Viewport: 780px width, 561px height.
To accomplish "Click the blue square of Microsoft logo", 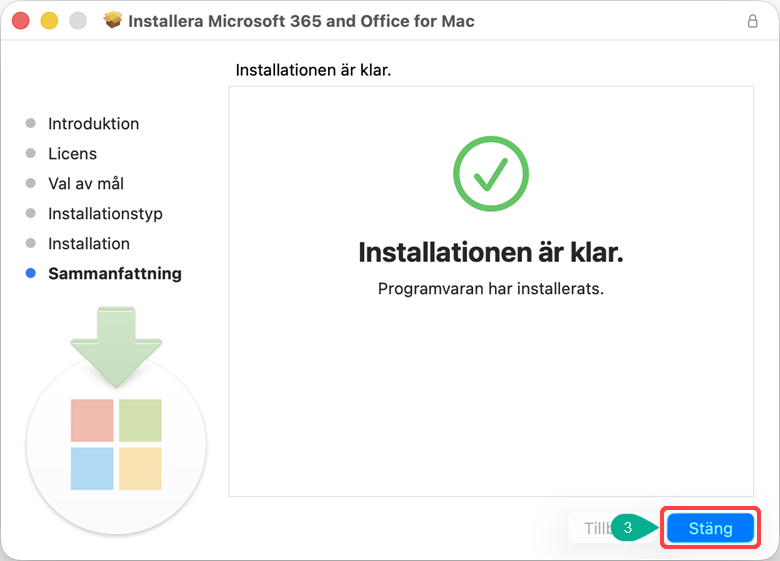I will 92,468.
